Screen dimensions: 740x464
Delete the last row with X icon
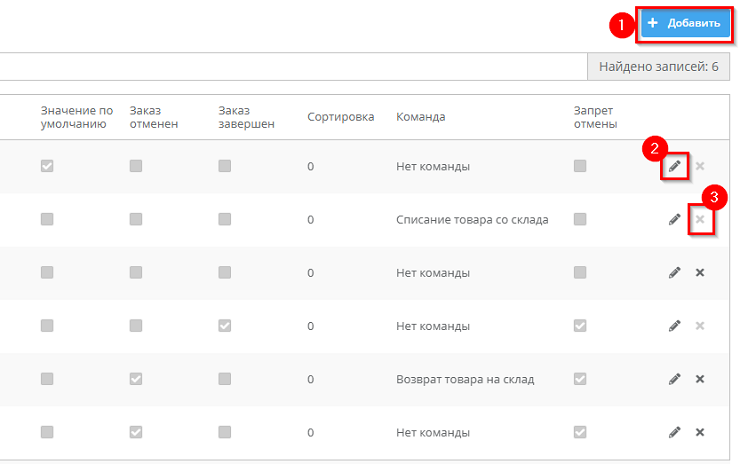coord(700,432)
